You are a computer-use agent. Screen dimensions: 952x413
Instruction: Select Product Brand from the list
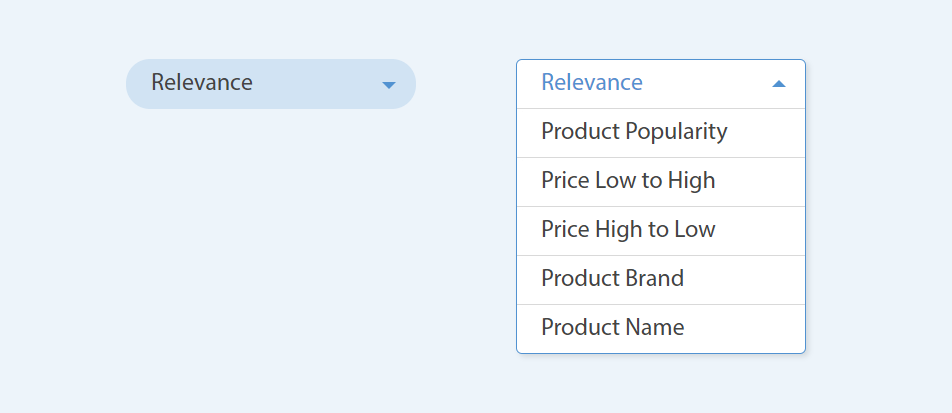[x=661, y=280]
